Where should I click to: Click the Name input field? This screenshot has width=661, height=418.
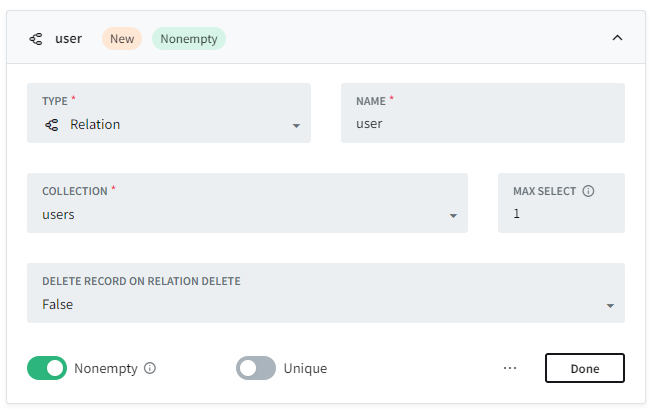pos(482,124)
